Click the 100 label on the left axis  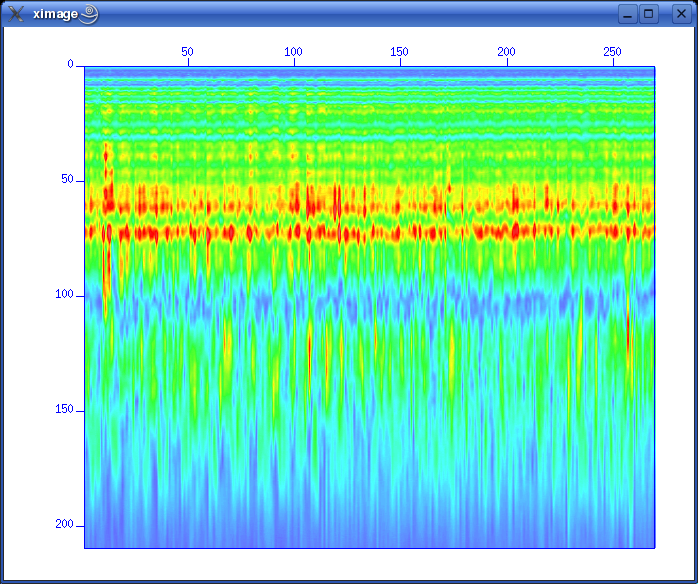(x=64, y=294)
